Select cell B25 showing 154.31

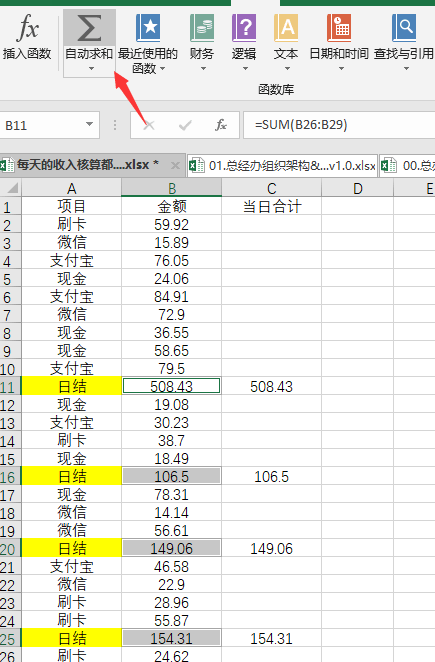pyautogui.click(x=171, y=639)
